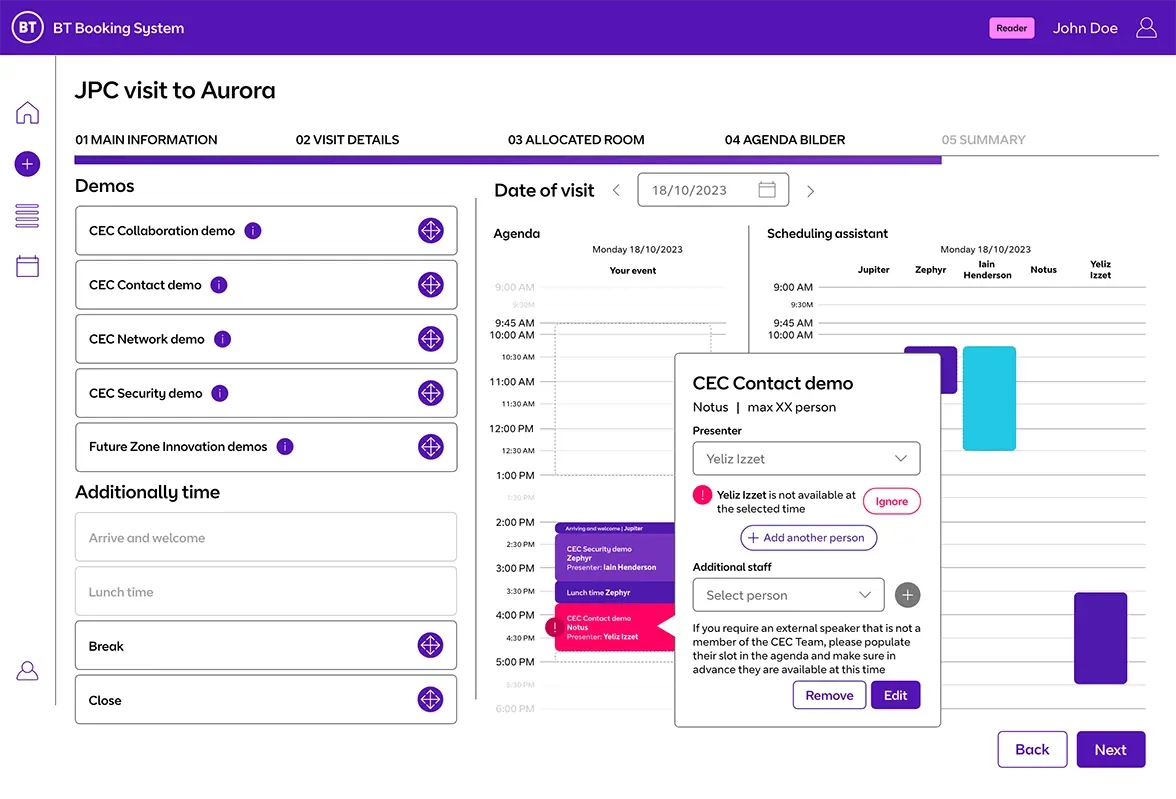1176x799 pixels.
Task: Go to next date with right chevron
Action: (x=810, y=191)
